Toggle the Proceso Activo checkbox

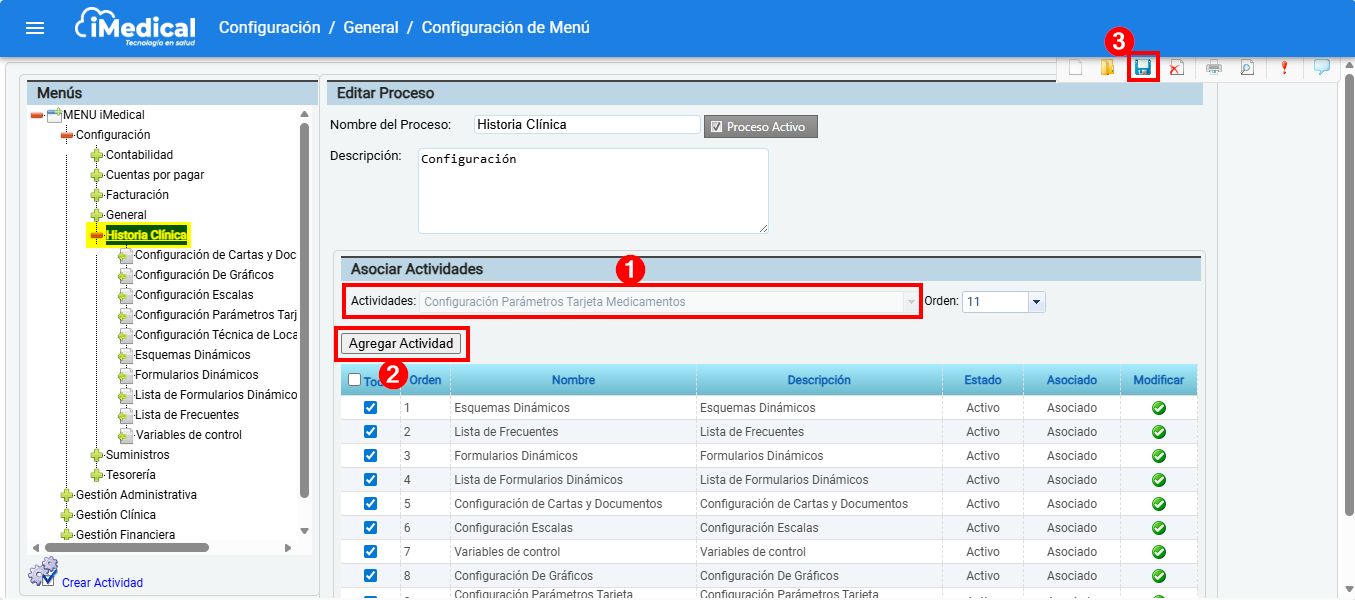click(715, 127)
